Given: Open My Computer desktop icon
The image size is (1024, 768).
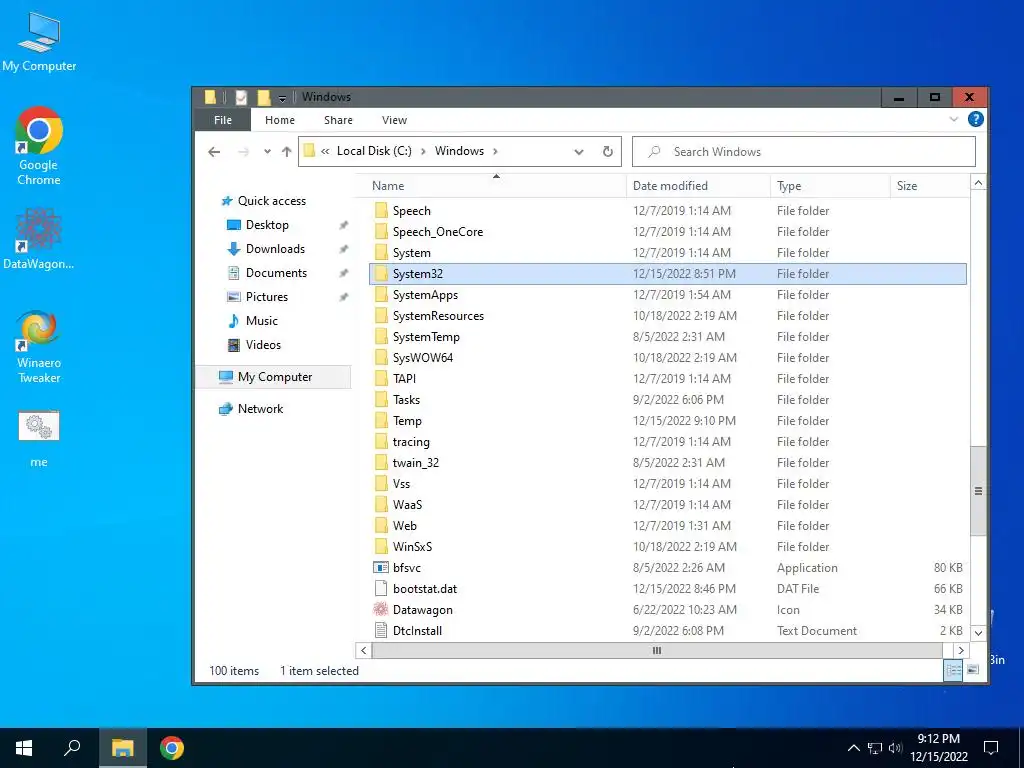Looking at the screenshot, I should pyautogui.click(x=39, y=42).
